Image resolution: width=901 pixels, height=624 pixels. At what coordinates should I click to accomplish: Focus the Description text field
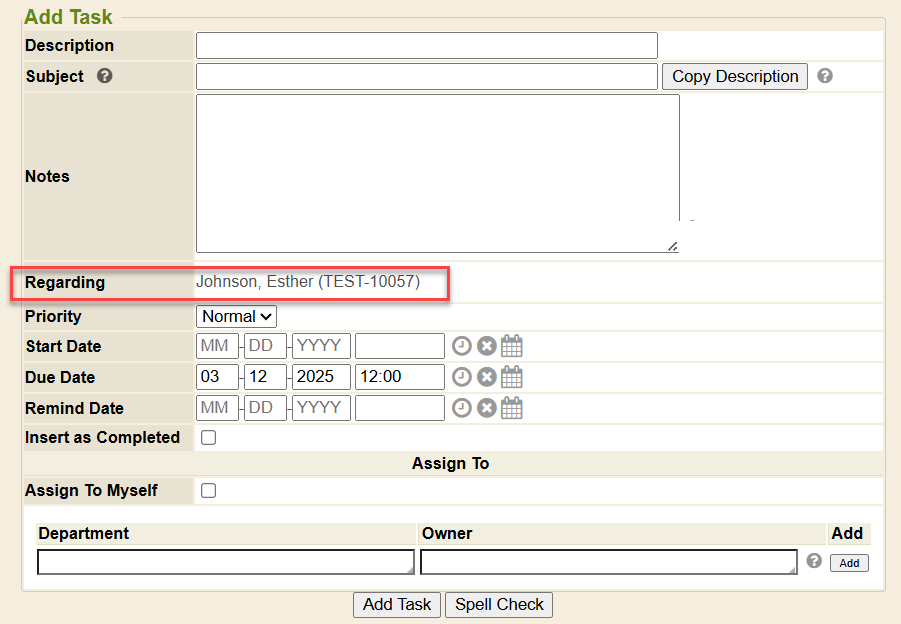(426, 46)
